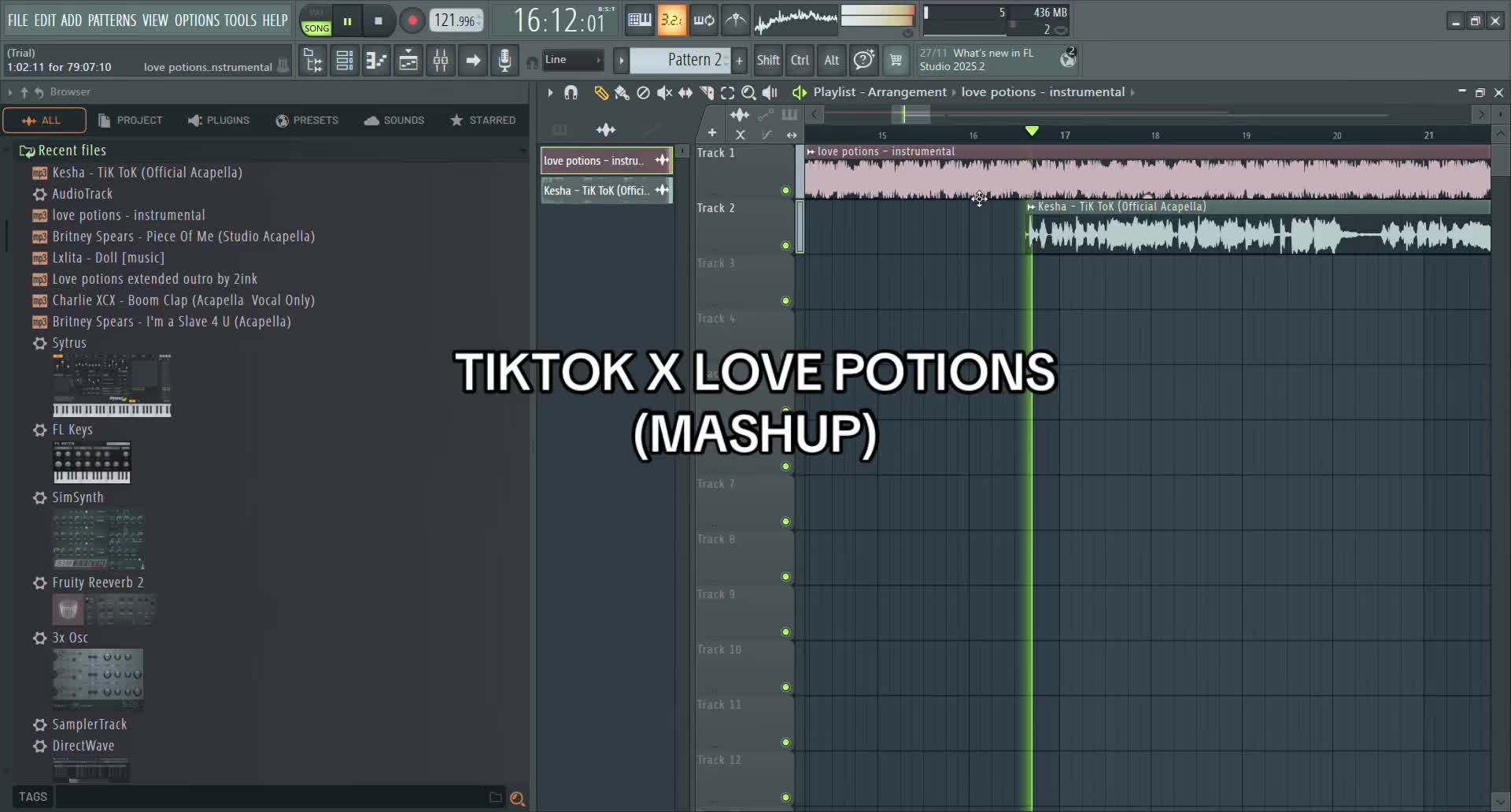The height and width of the screenshot is (812, 1511).
Task: Toggle typing keyboard to piano icon
Action: pos(639,20)
